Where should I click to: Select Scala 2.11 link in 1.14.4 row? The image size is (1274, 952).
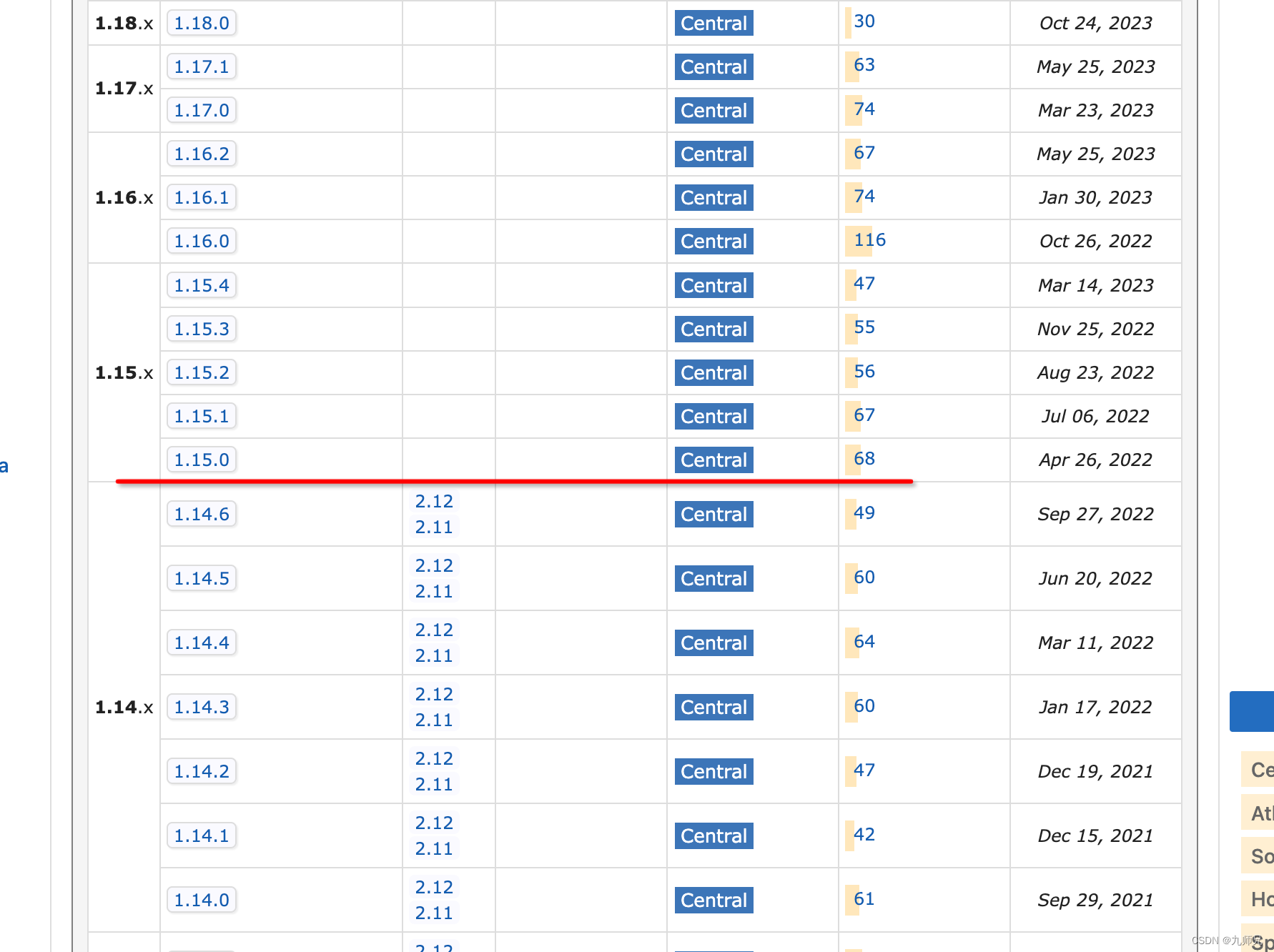click(x=434, y=655)
